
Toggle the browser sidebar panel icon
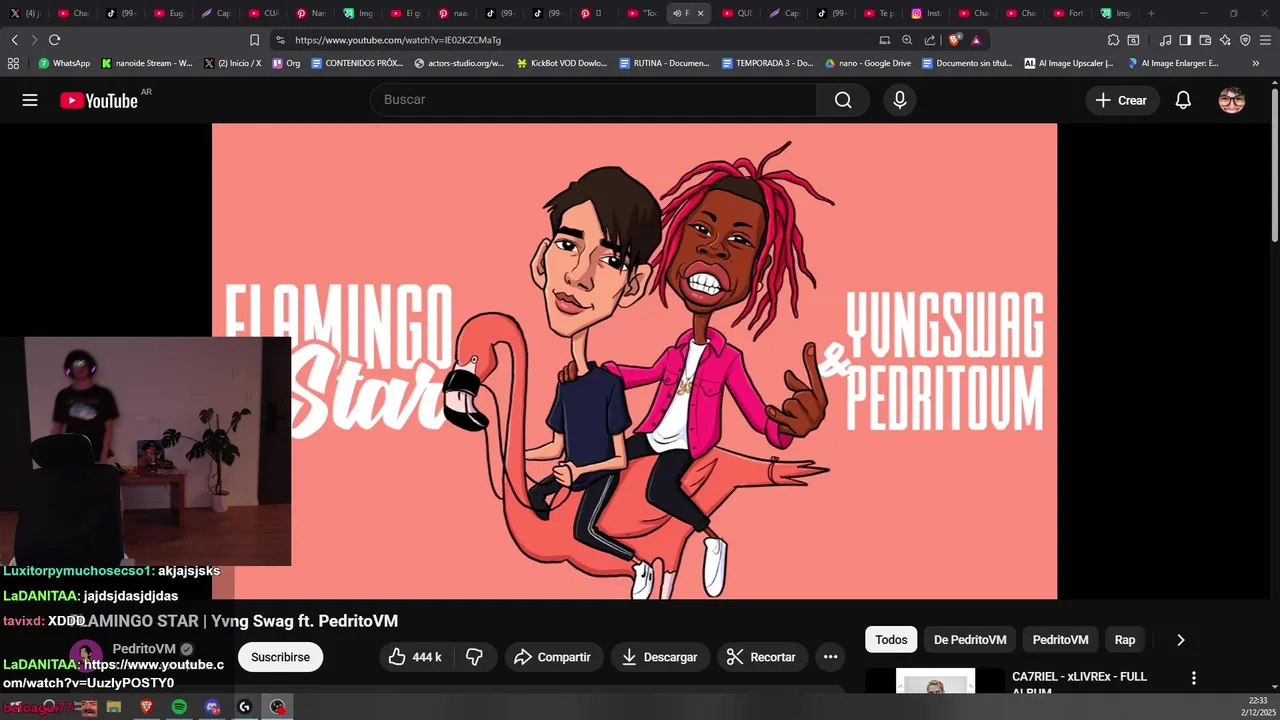pos(1185,40)
